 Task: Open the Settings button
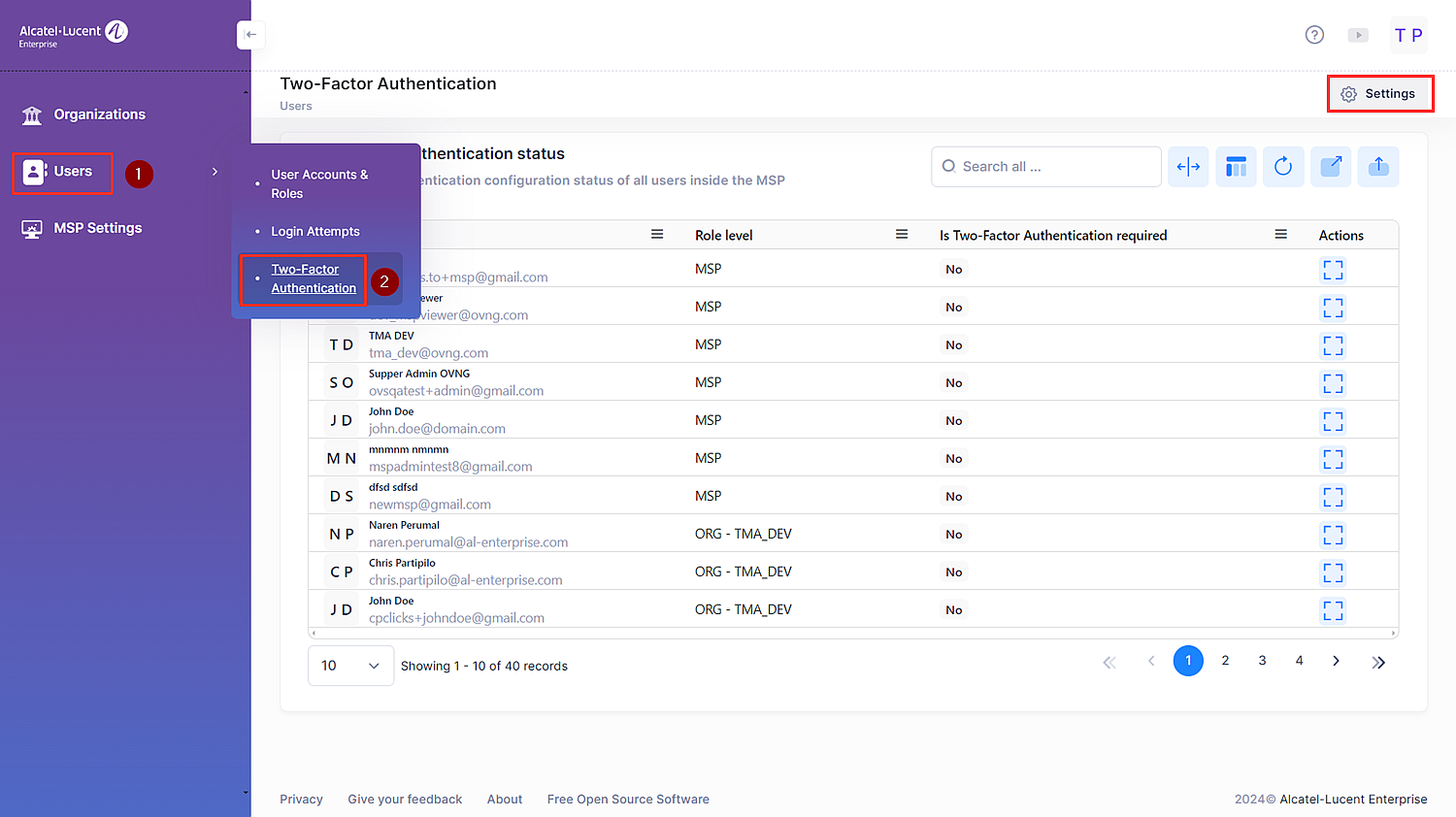click(x=1379, y=94)
